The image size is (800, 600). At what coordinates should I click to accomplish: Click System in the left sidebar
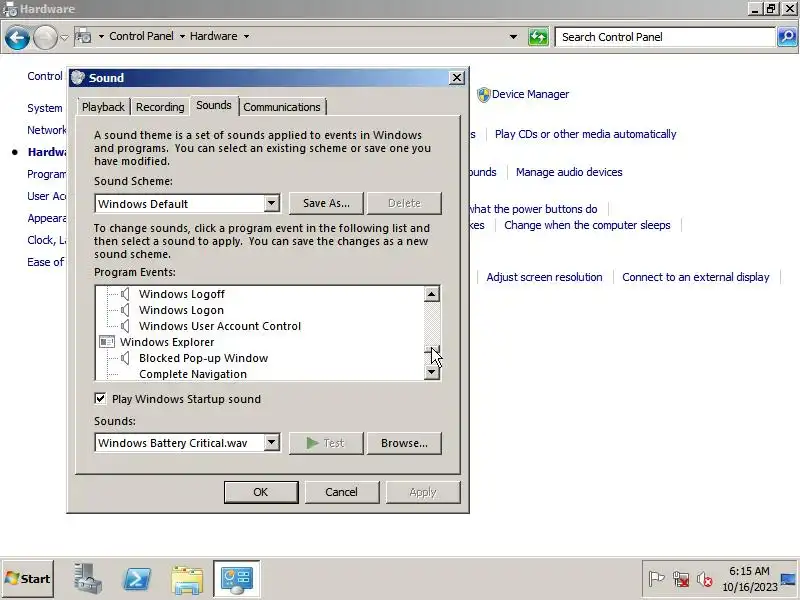(45, 108)
